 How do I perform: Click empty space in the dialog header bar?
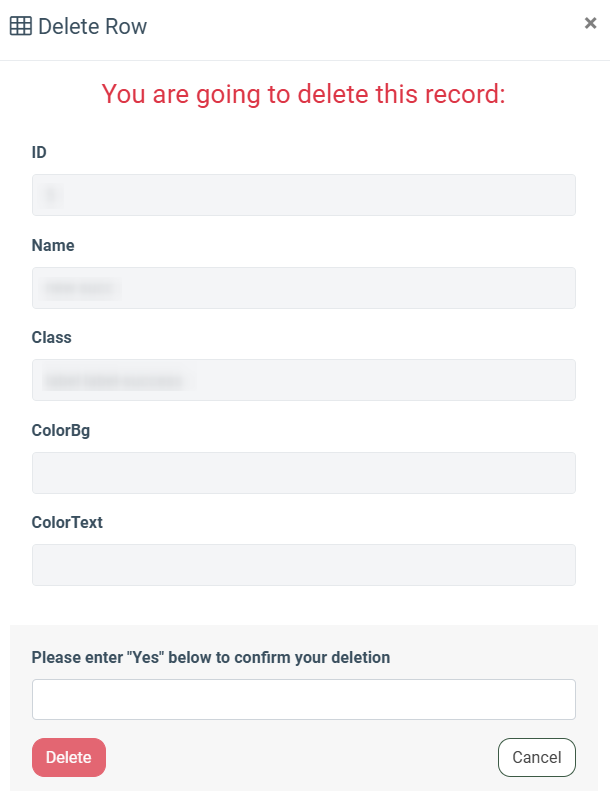pyautogui.click(x=360, y=27)
